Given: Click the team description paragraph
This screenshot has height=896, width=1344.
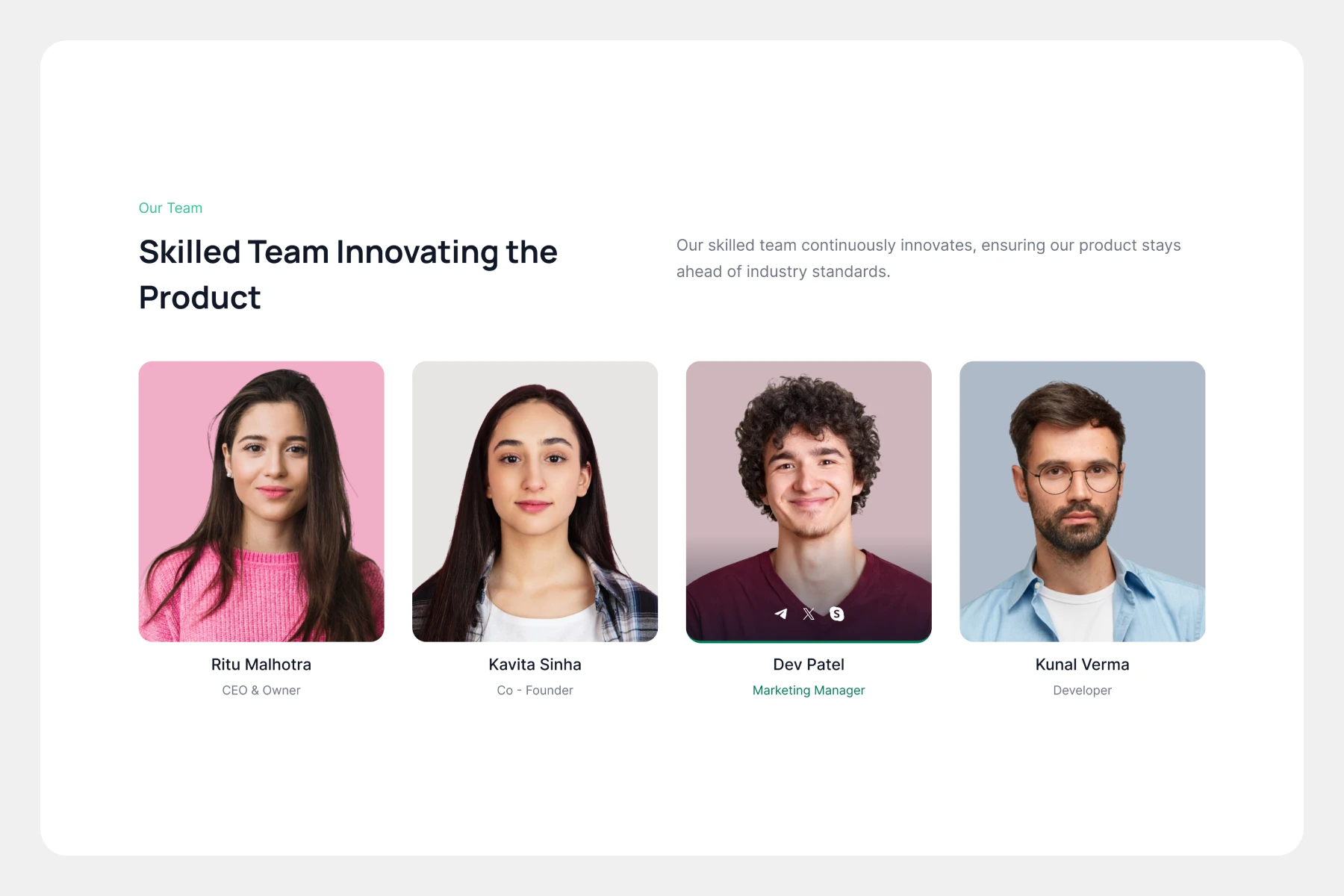Looking at the screenshot, I should (x=928, y=258).
